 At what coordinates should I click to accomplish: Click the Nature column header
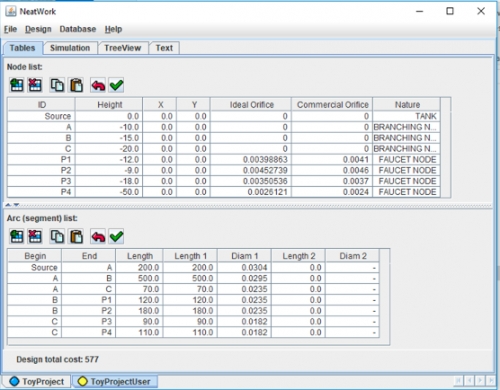click(x=407, y=105)
